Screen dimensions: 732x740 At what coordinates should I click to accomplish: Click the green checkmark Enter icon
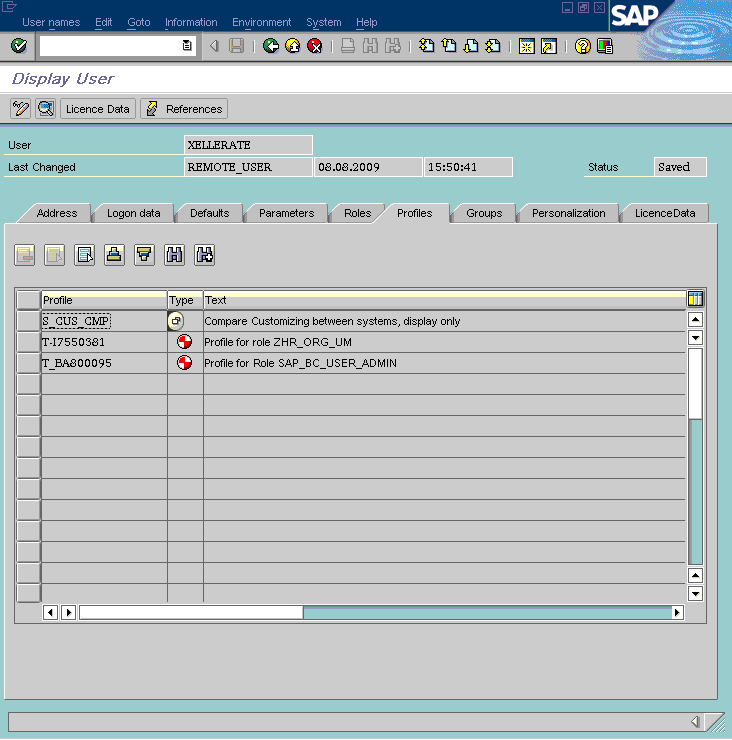click(19, 46)
